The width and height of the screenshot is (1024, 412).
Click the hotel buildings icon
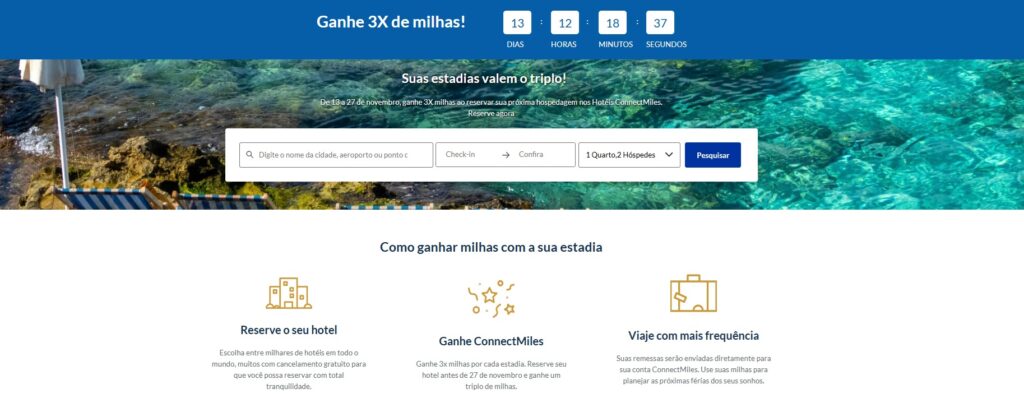point(289,293)
